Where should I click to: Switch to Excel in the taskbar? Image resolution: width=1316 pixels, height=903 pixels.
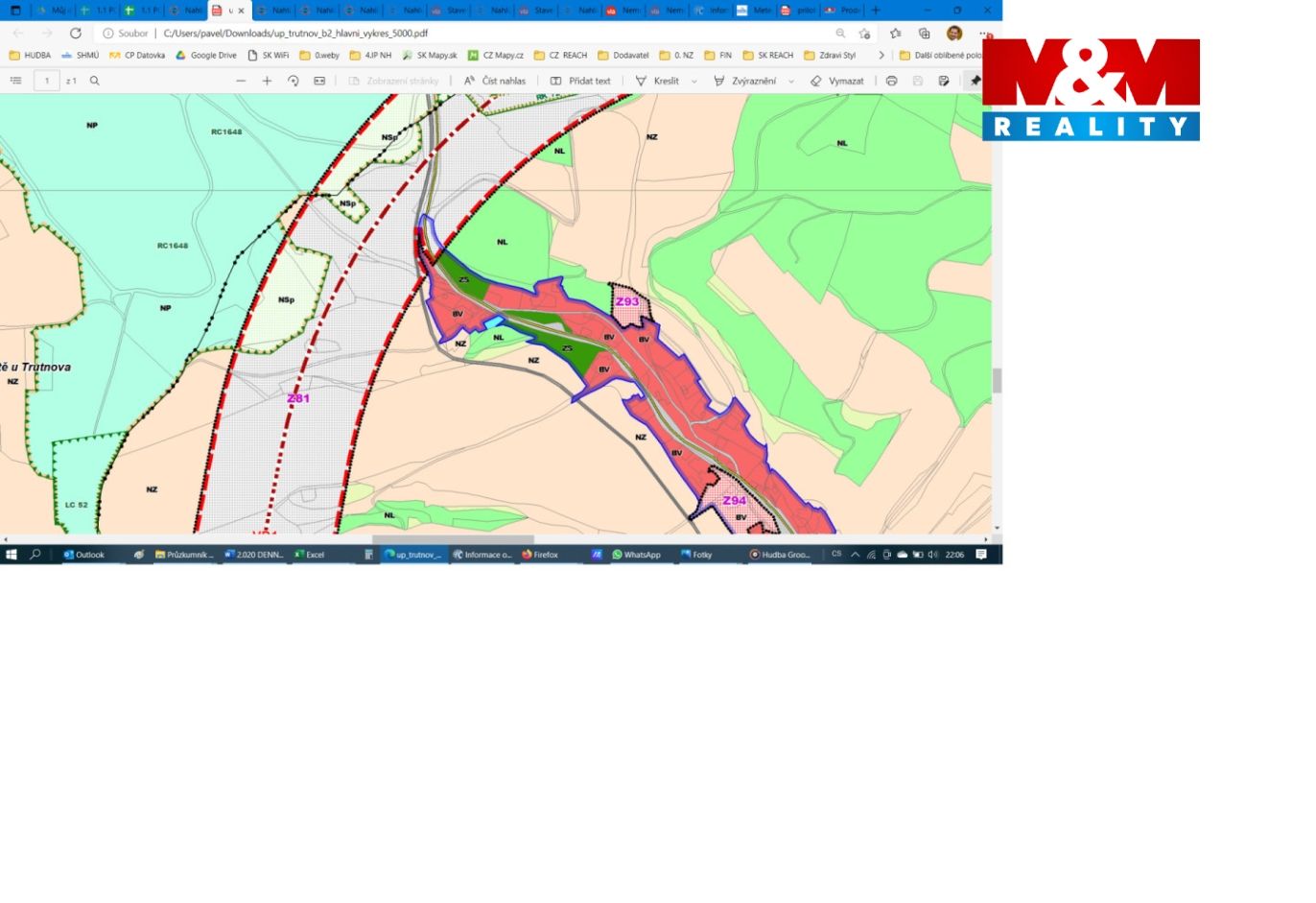309,555
